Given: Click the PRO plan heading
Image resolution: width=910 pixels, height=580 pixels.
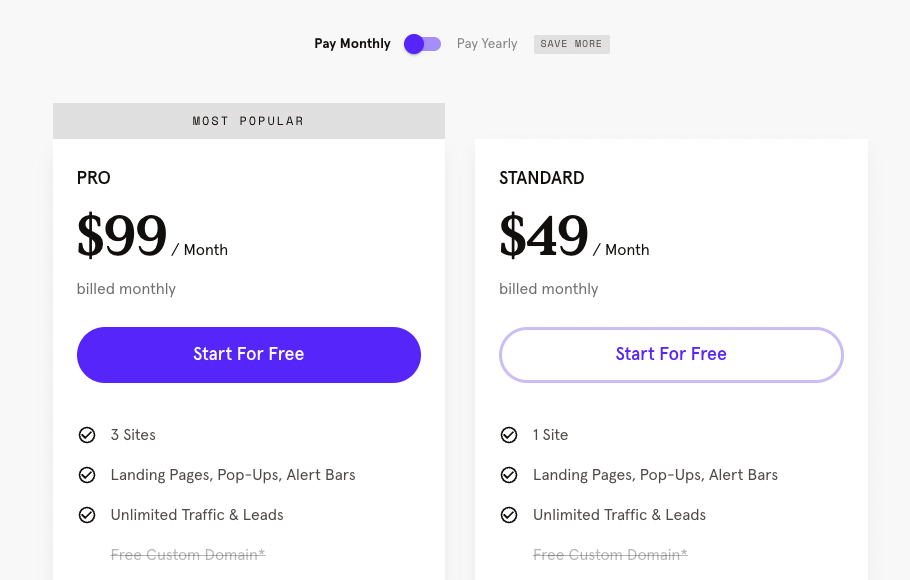Looking at the screenshot, I should (93, 178).
